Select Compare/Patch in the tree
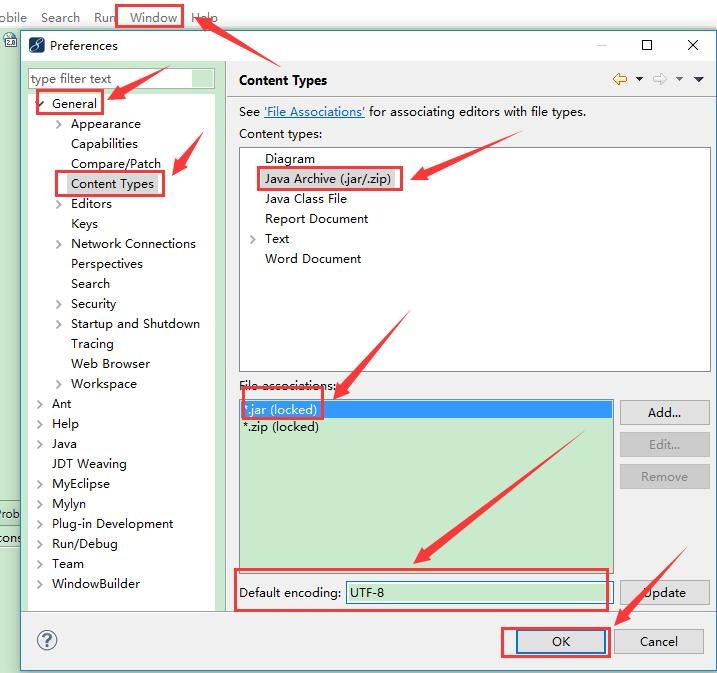This screenshot has height=673, width=717. (116, 164)
